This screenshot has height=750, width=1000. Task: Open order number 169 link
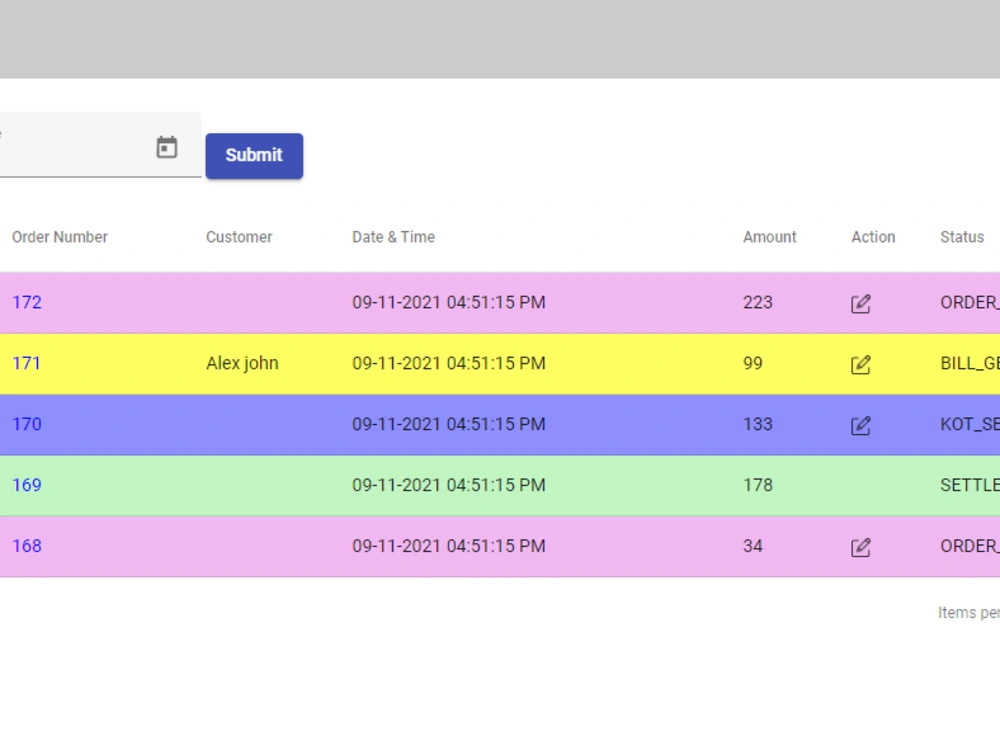27,485
